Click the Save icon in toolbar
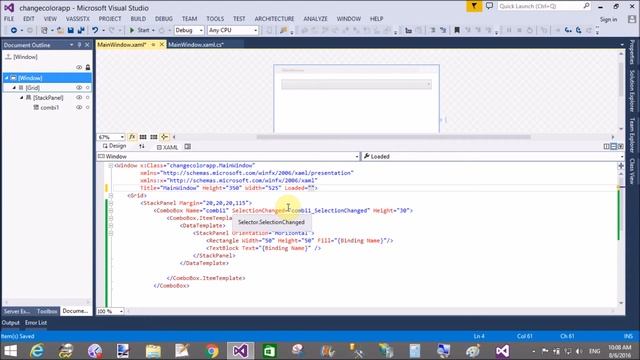Image resolution: width=640 pixels, height=360 pixels. coord(71,30)
